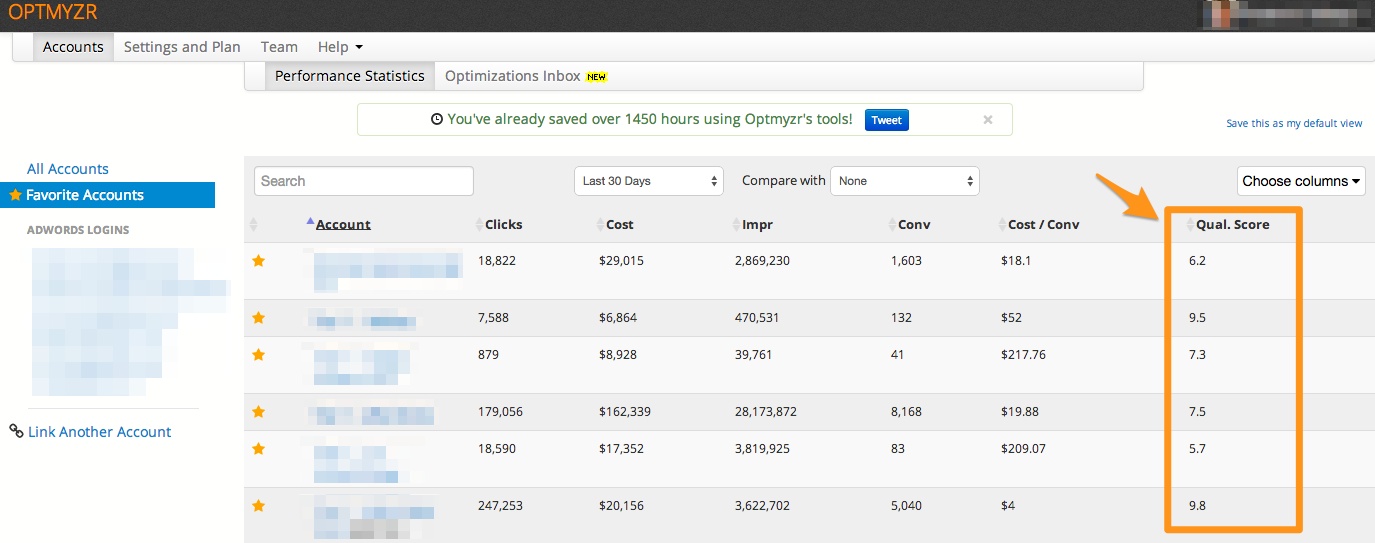Image resolution: width=1375 pixels, height=543 pixels.
Task: Sort table by Clicks column
Action: (x=503, y=224)
